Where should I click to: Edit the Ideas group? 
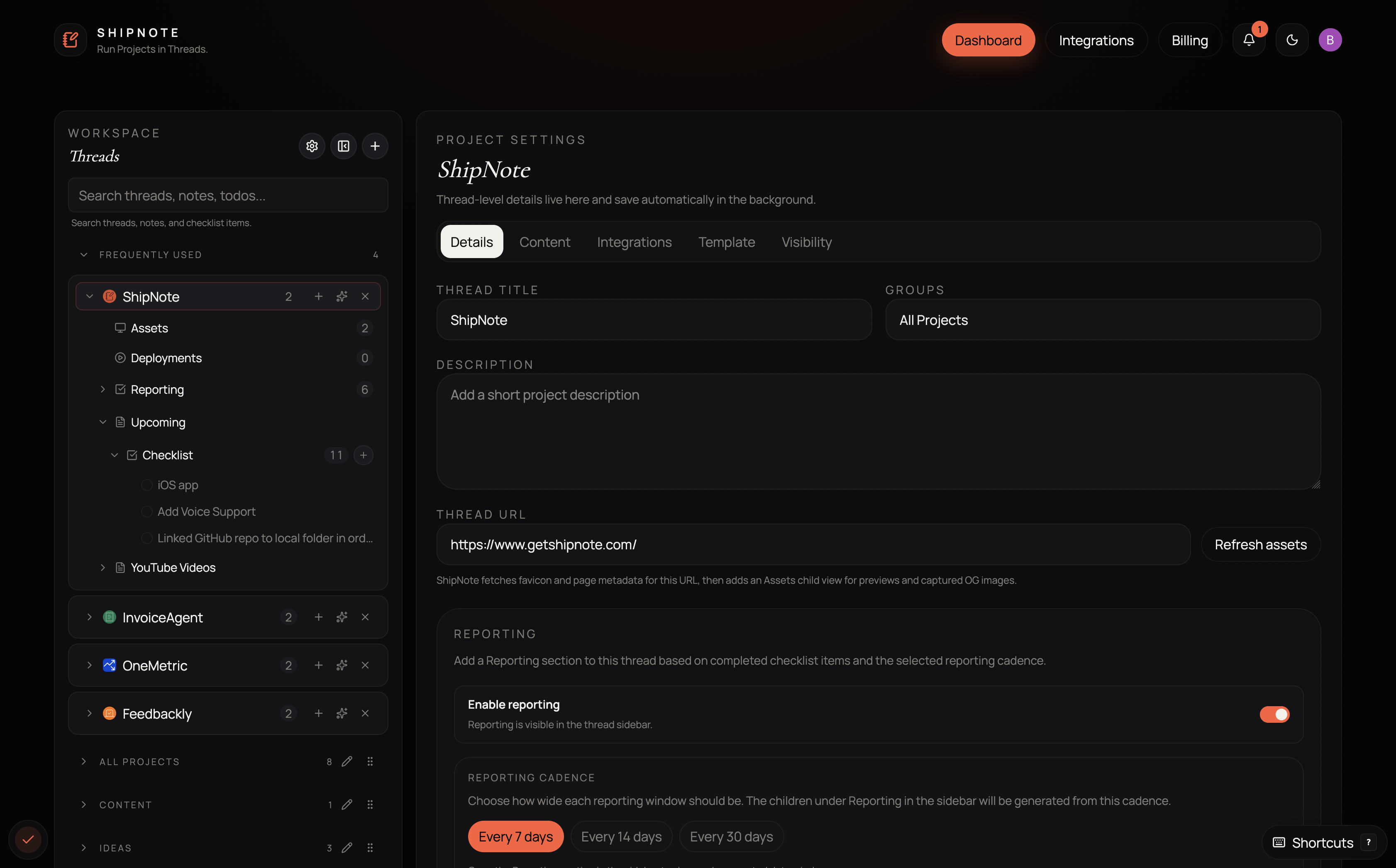(347, 847)
